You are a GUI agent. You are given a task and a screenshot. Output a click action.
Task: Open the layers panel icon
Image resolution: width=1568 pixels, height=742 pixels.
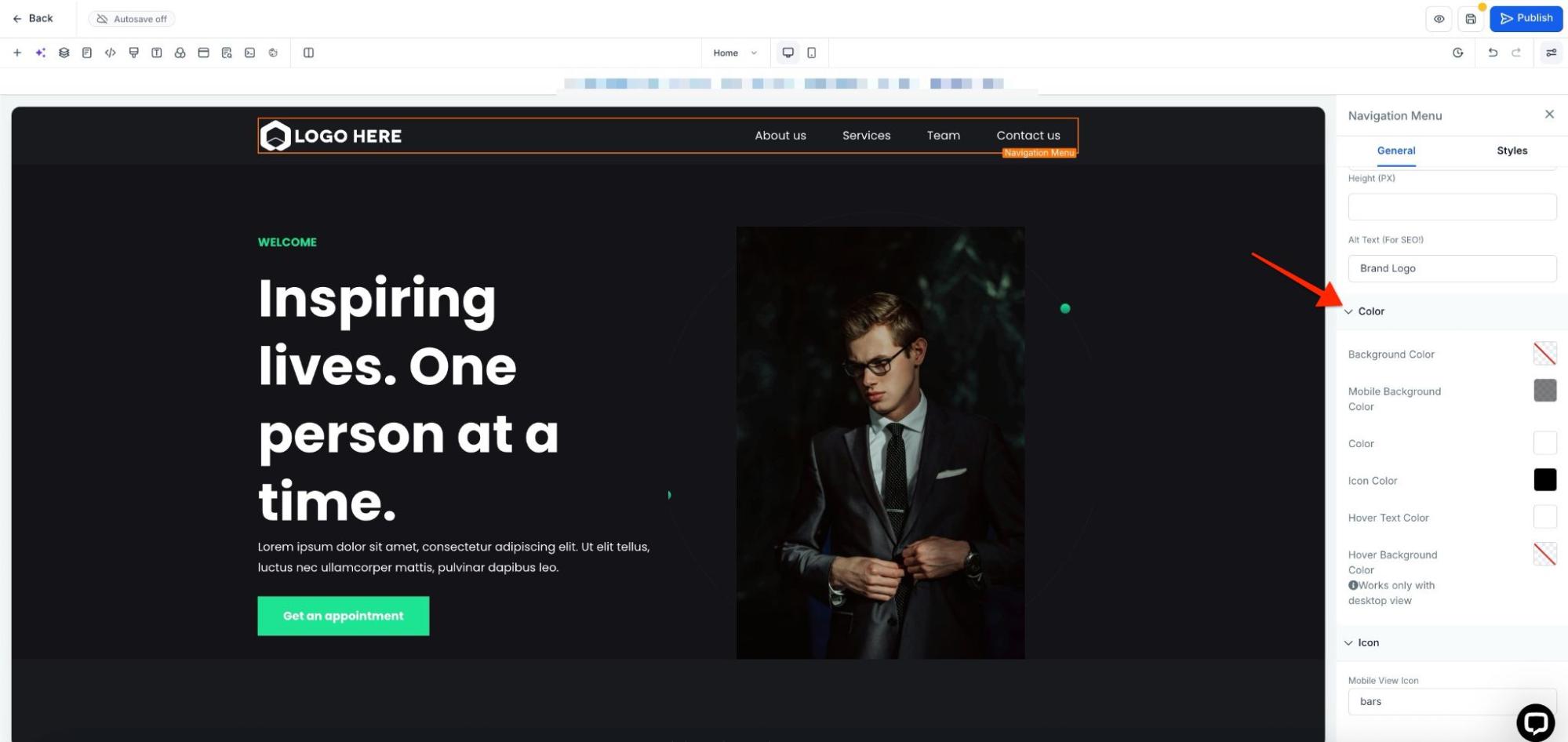64,53
